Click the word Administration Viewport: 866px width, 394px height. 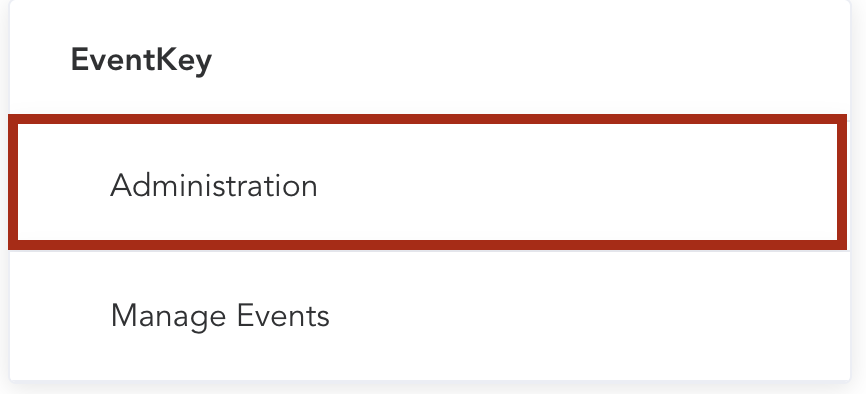[214, 185]
